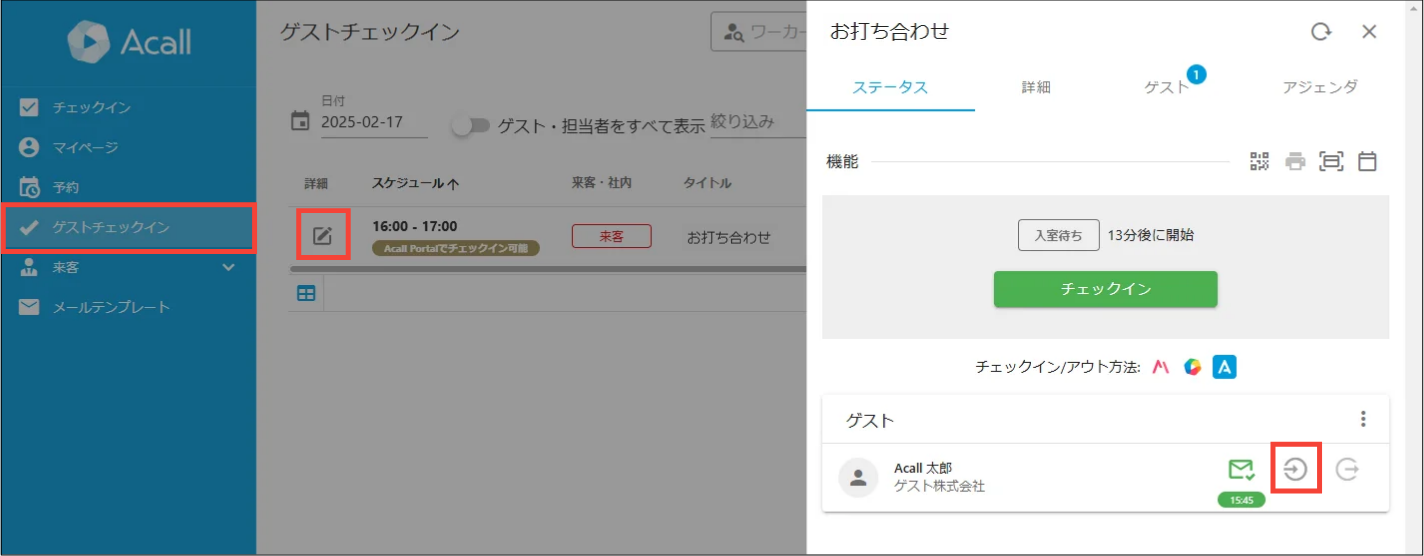Click the 来客 tag in the row
The width and height of the screenshot is (1424, 556).
coord(611,236)
